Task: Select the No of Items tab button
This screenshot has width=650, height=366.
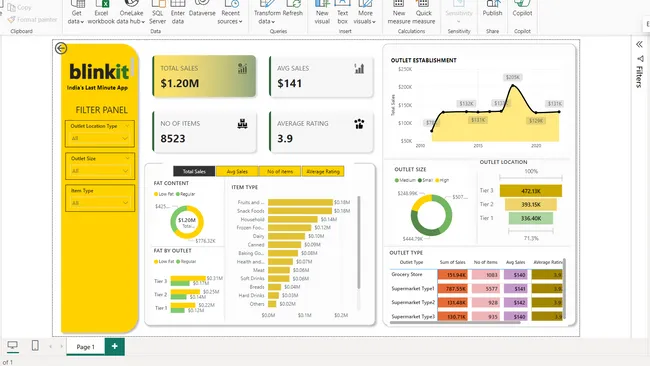Action: 280,171
